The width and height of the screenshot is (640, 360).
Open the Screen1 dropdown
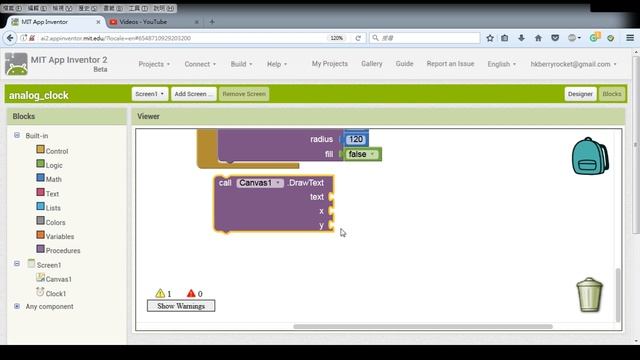click(x=149, y=94)
